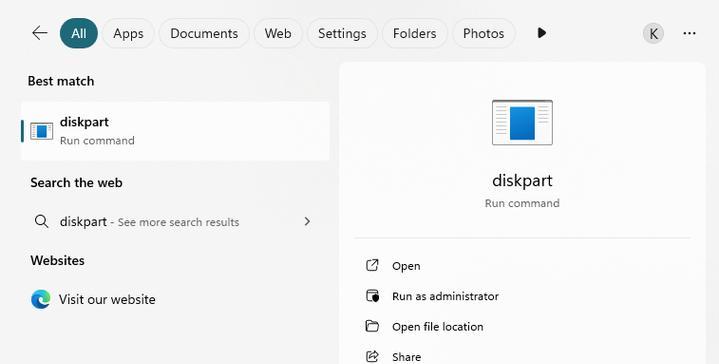Expand diskpart web results with the chevron
Viewport: 719px width, 364px height.
click(x=307, y=222)
